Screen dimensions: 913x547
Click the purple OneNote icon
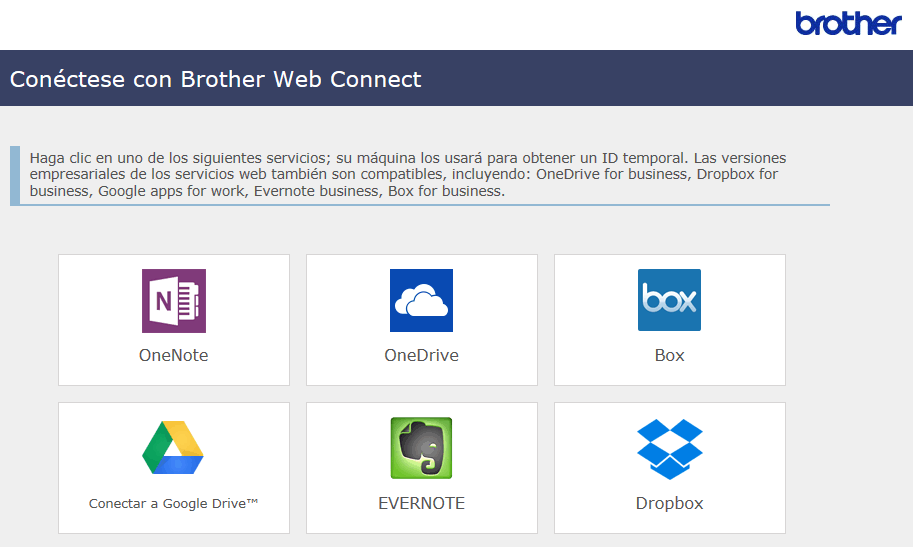pyautogui.click(x=174, y=301)
